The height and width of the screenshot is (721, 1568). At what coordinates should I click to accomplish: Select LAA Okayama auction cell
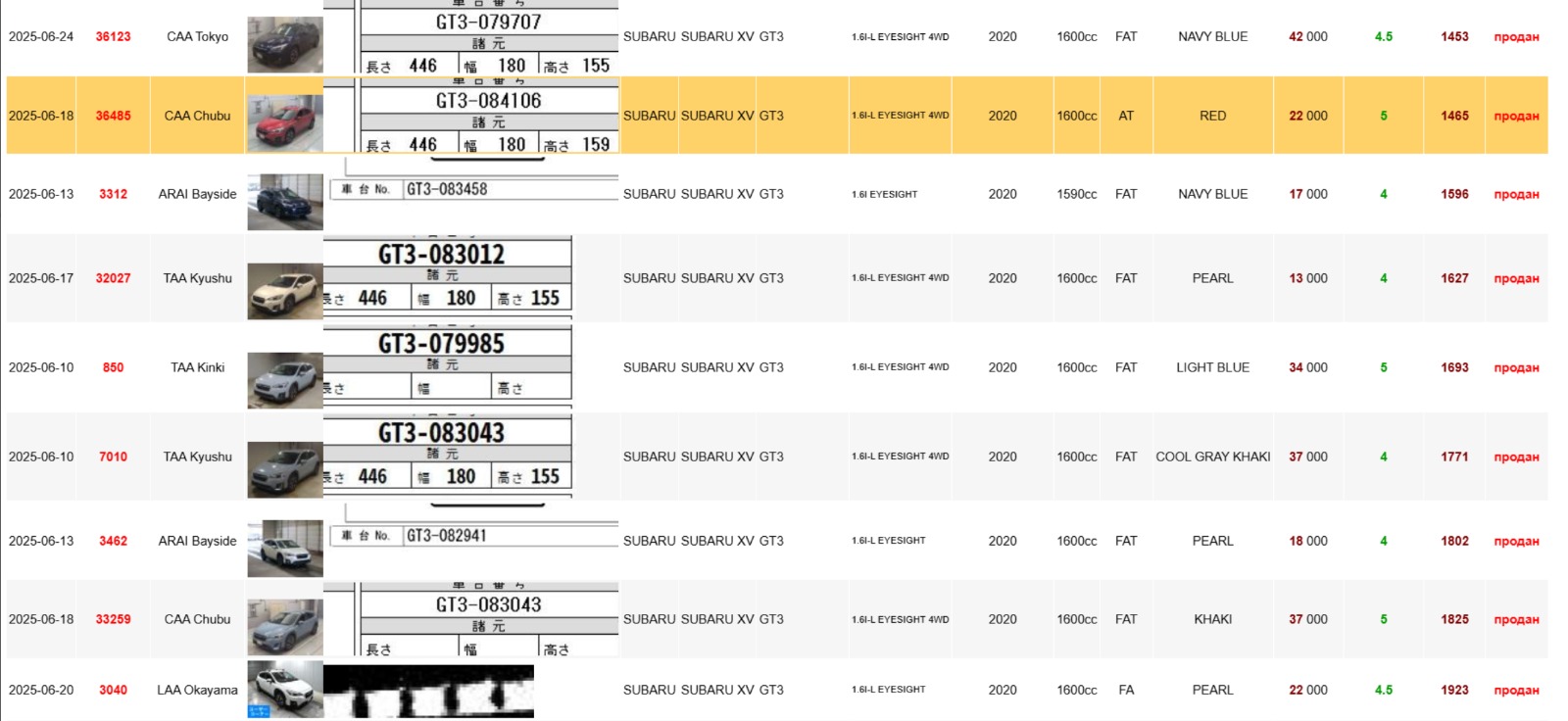[197, 690]
